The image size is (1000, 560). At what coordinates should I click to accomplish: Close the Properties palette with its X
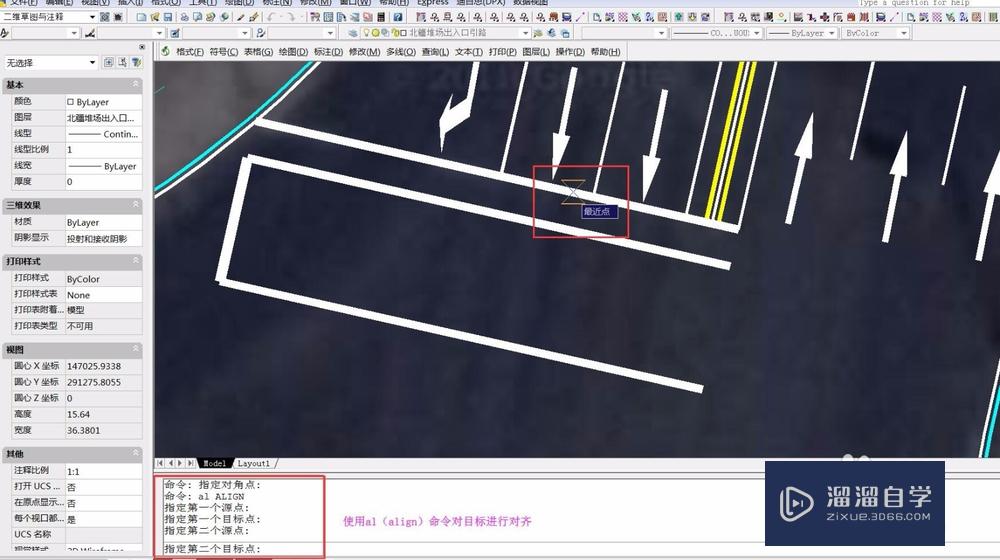tap(142, 47)
